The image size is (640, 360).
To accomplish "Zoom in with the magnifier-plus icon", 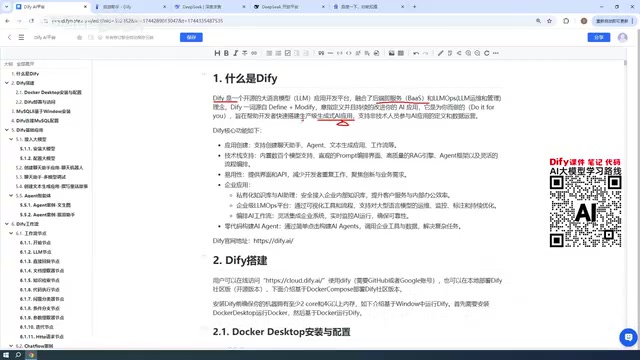I will point(468,53).
